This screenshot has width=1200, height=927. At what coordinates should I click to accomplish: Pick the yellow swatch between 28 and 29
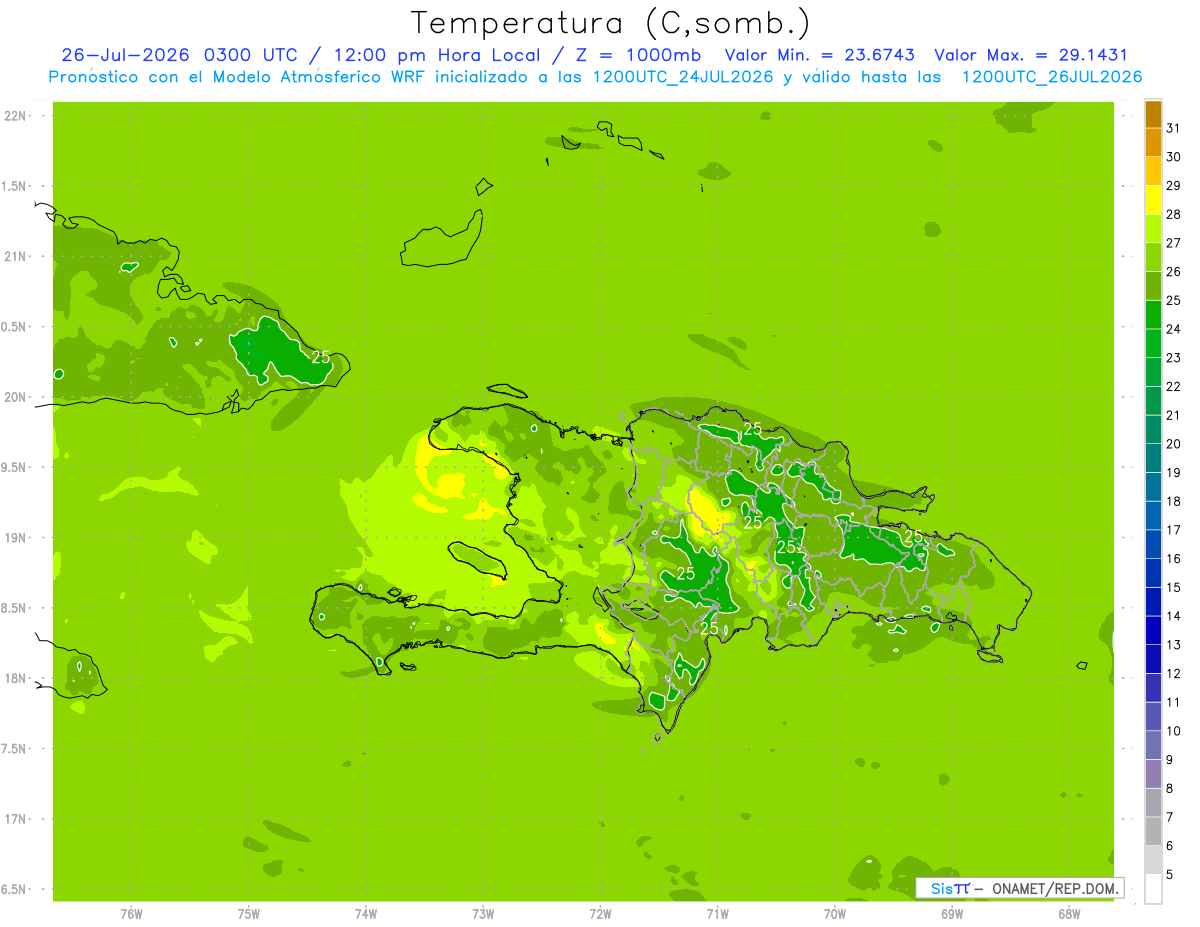pos(1153,200)
